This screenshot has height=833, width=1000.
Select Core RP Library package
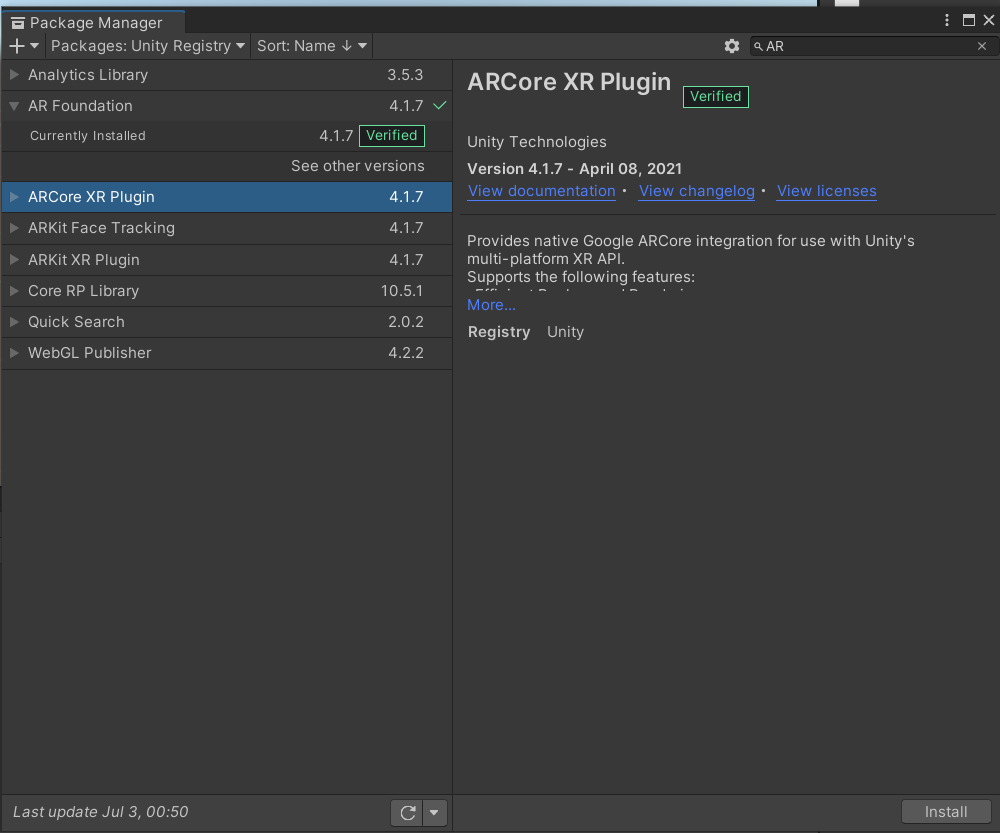(227, 291)
